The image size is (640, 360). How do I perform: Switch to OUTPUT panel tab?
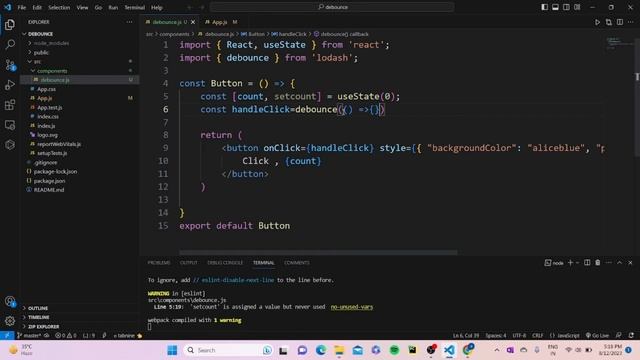pos(189,263)
